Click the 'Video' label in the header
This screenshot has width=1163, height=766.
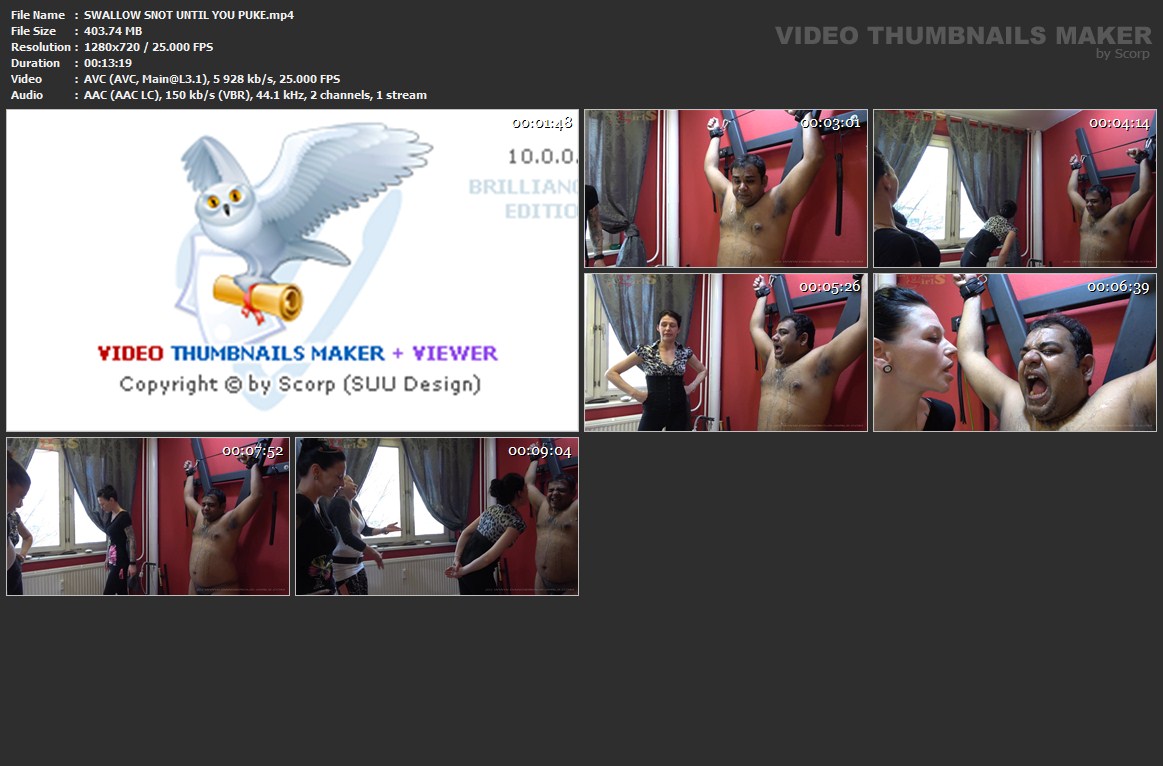27,79
